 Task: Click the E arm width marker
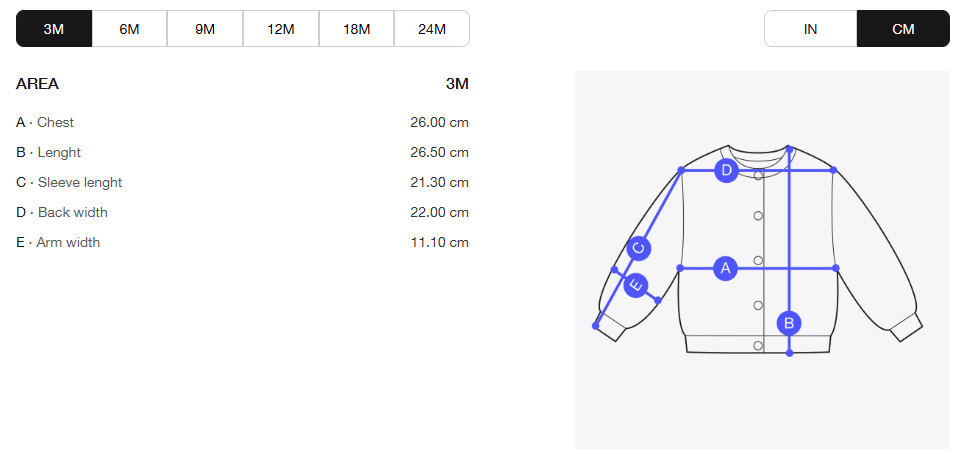click(635, 286)
